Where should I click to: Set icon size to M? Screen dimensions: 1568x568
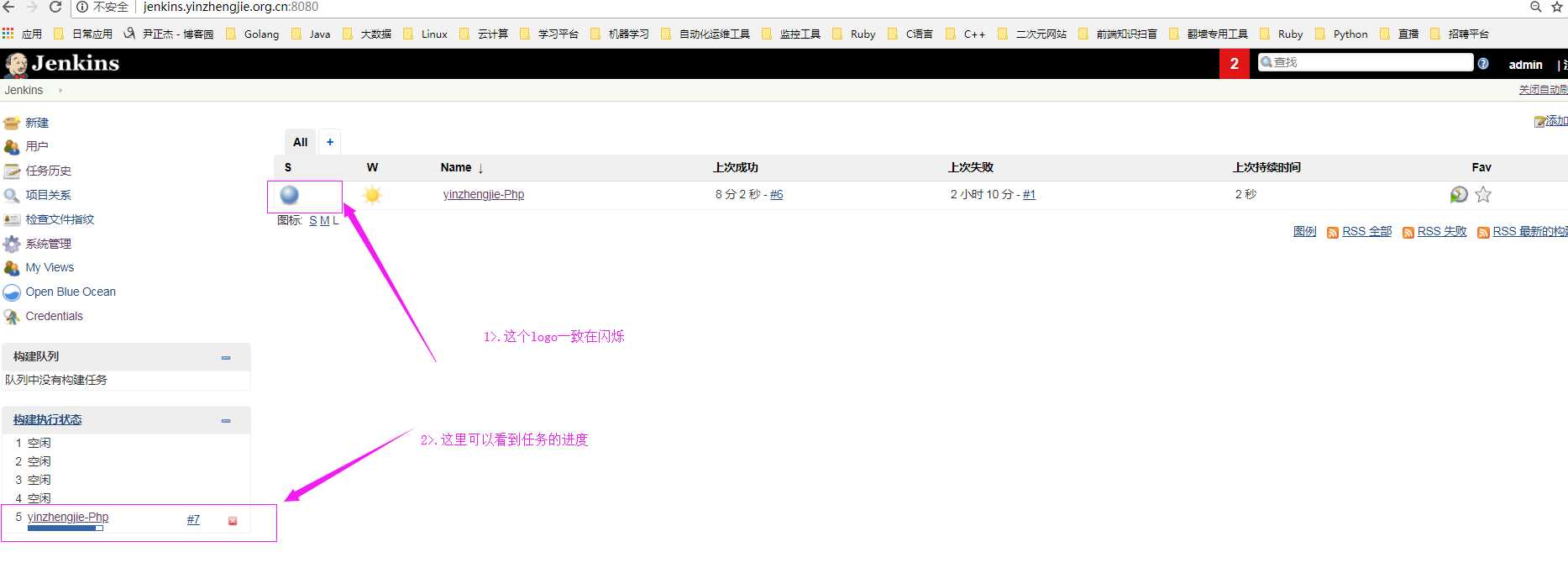tap(324, 221)
